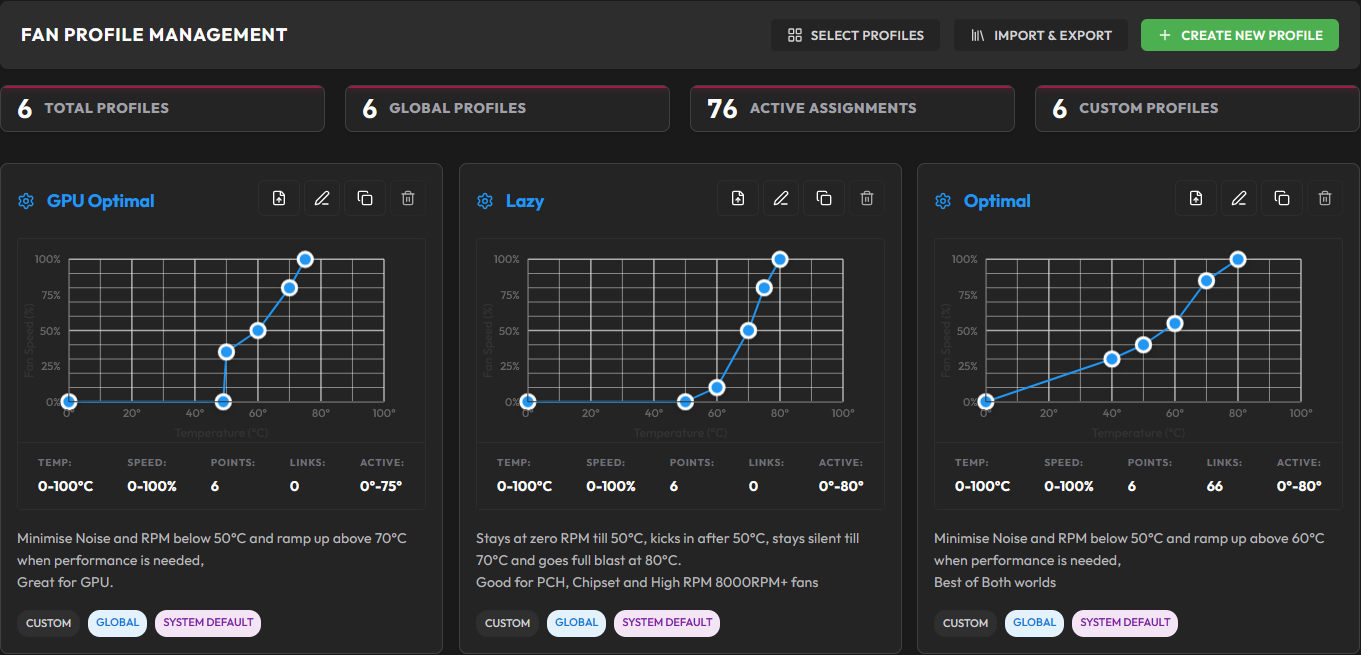This screenshot has width=1361, height=655.
Task: Click the export icon on GPU Optimal card
Action: [x=279, y=198]
